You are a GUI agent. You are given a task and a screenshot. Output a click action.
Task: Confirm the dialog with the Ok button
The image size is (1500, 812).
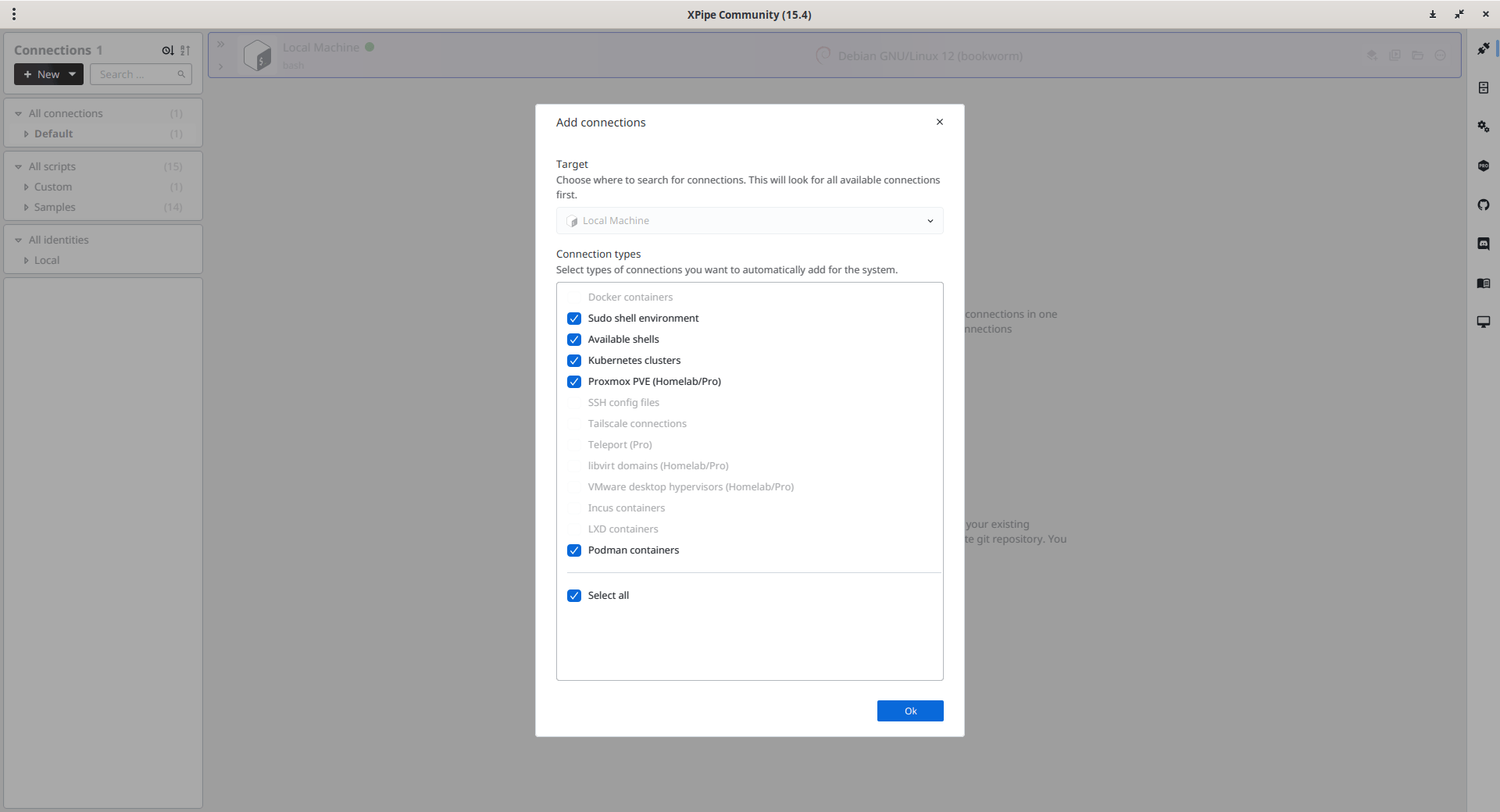pyautogui.click(x=910, y=710)
